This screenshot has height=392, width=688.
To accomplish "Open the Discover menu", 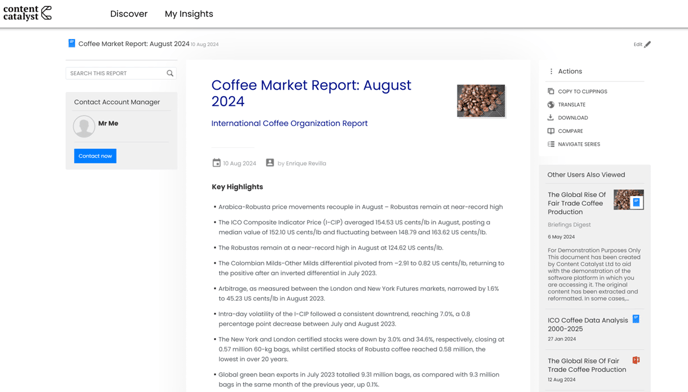I will pos(129,14).
